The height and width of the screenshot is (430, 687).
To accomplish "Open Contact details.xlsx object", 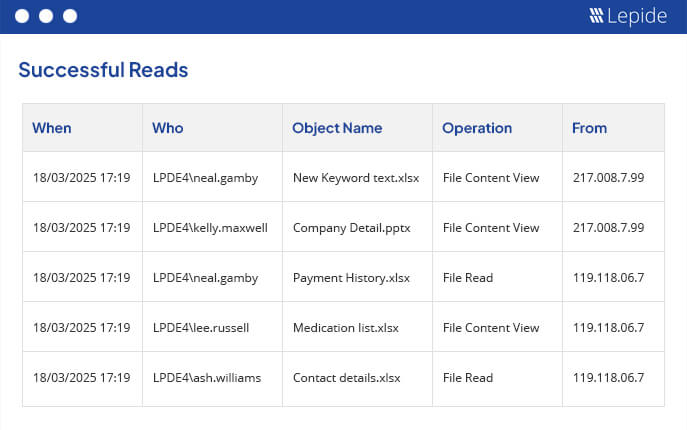I will [347, 377].
